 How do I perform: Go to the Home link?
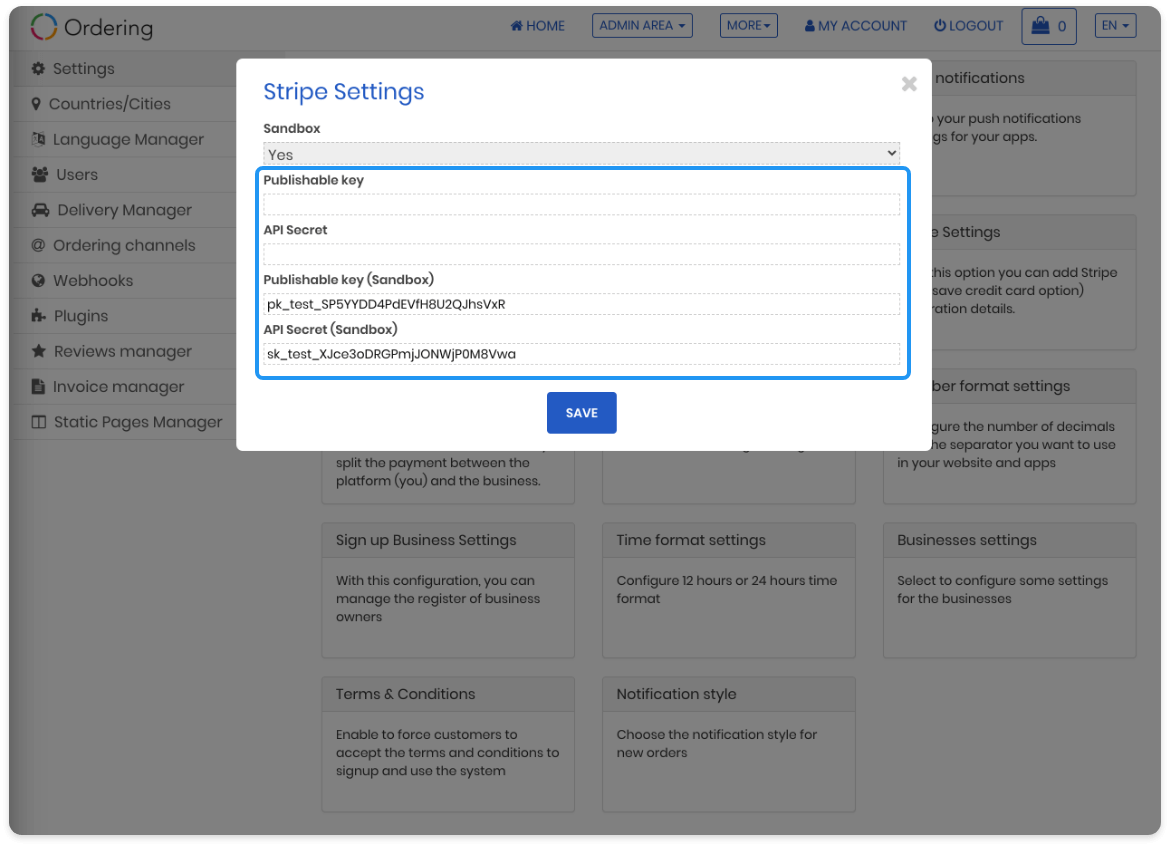point(537,25)
